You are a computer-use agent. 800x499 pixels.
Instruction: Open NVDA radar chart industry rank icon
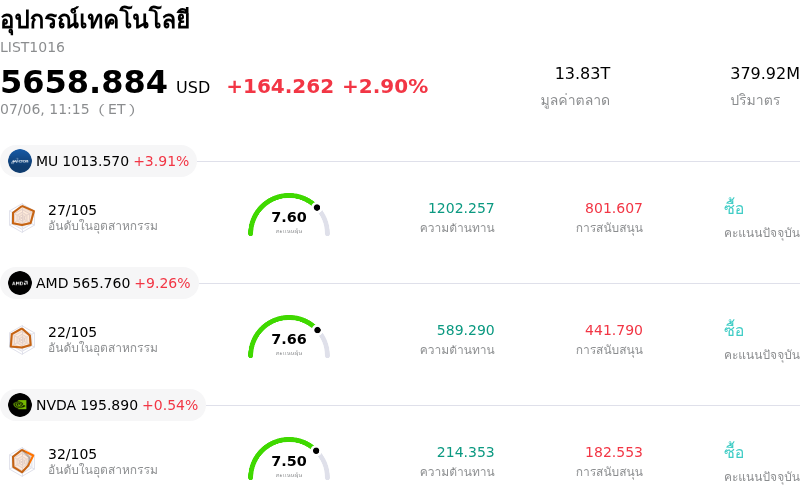[x=22, y=462]
